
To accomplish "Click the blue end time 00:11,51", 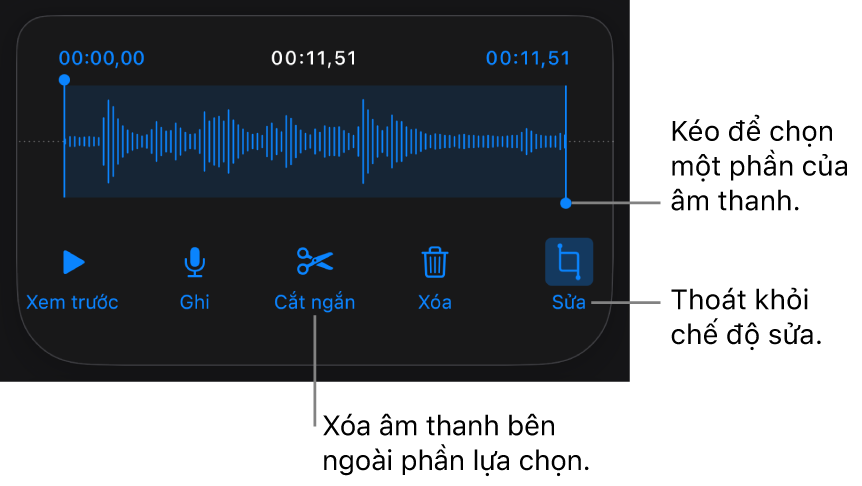I will click(528, 58).
